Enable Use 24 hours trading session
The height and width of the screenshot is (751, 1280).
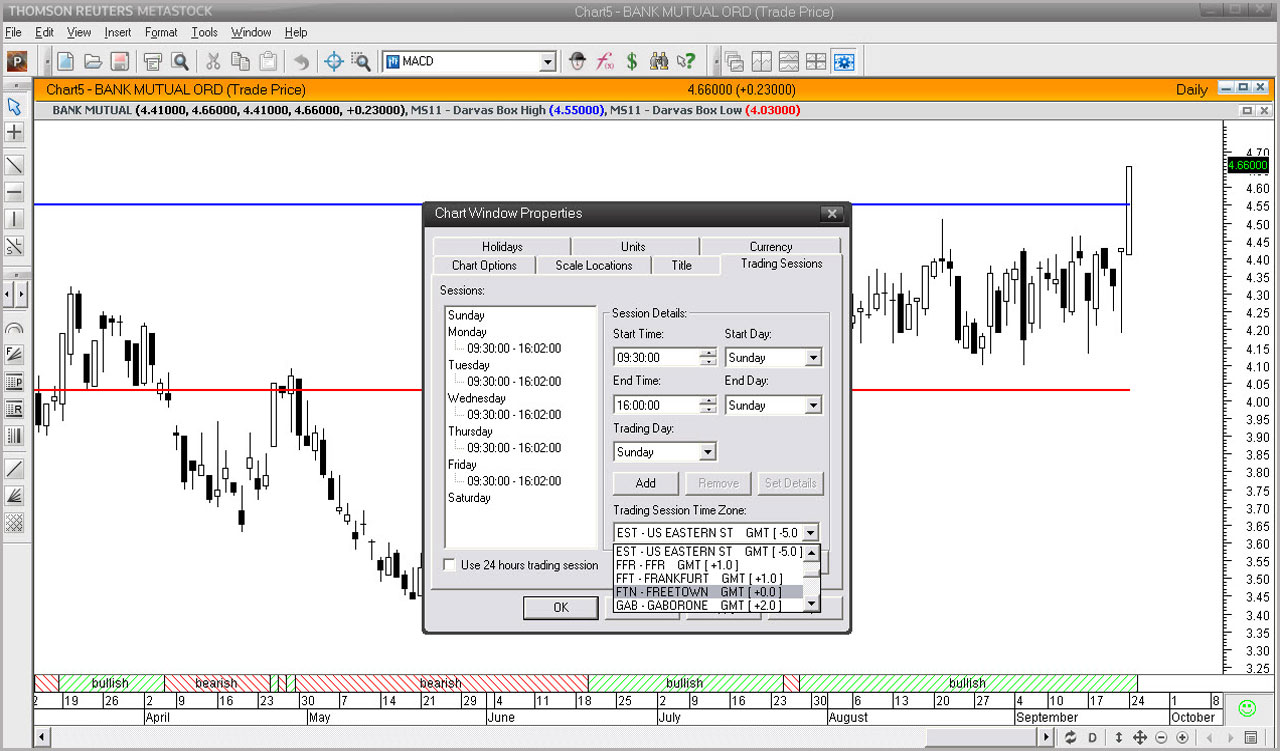click(450, 565)
